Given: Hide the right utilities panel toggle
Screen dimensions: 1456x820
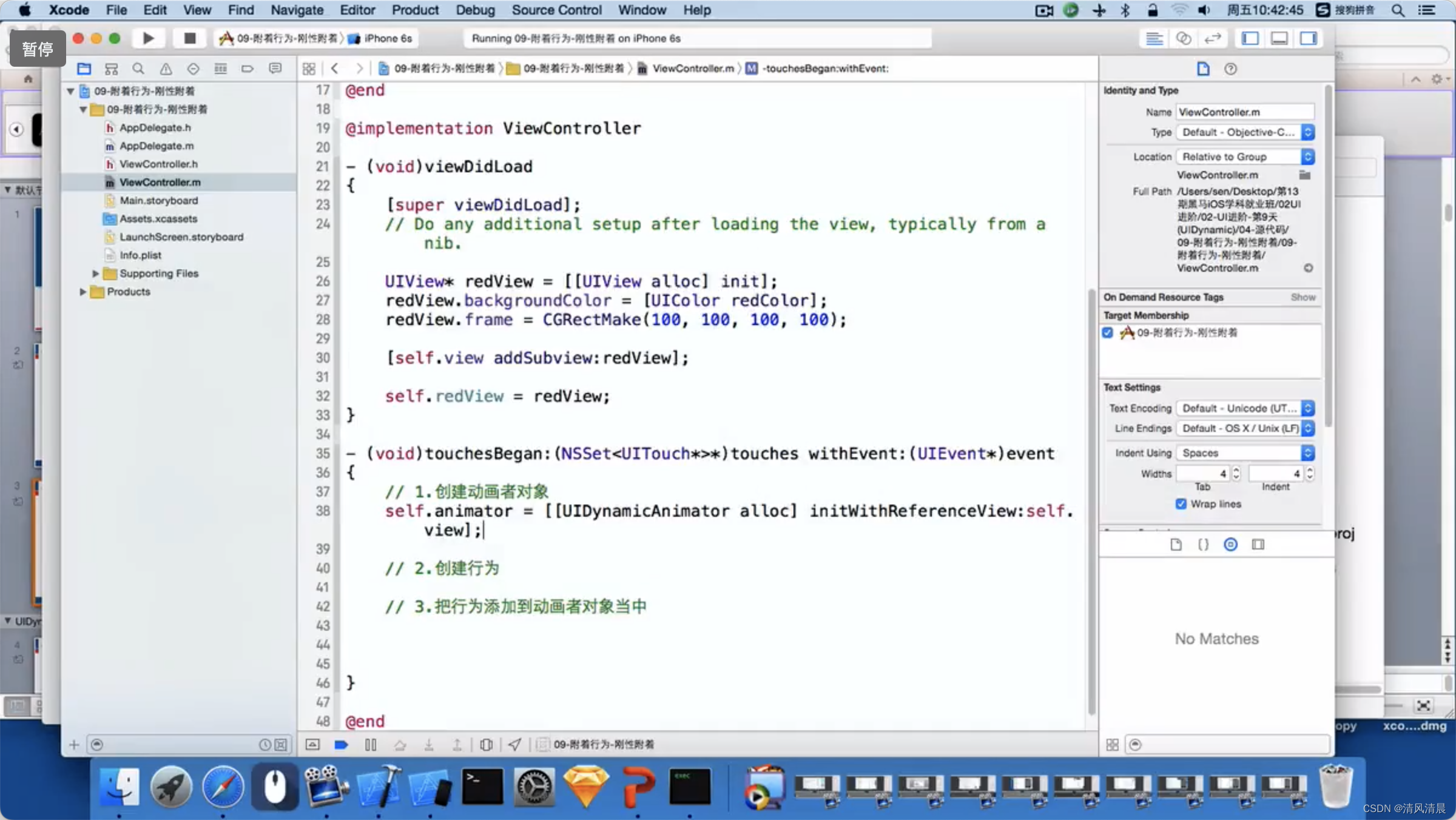Looking at the screenshot, I should tap(1308, 38).
